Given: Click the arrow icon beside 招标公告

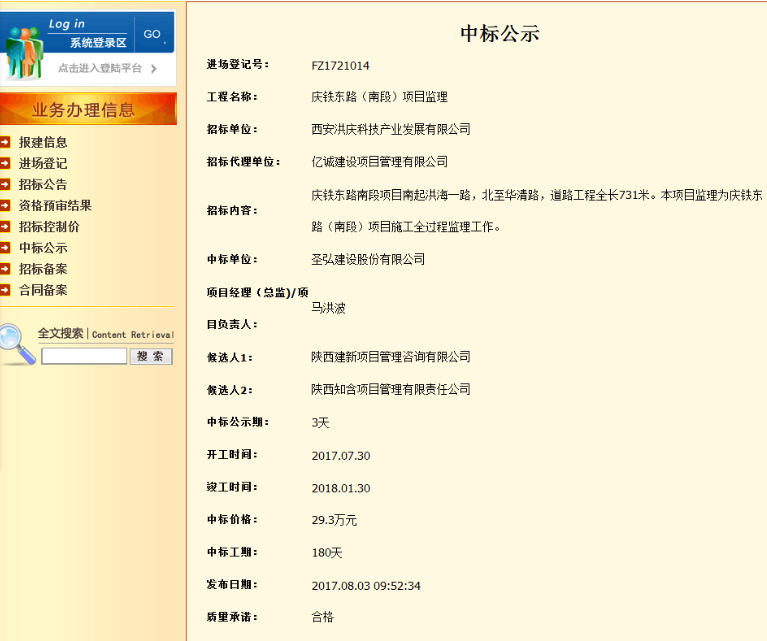Looking at the screenshot, I should coord(6,184).
